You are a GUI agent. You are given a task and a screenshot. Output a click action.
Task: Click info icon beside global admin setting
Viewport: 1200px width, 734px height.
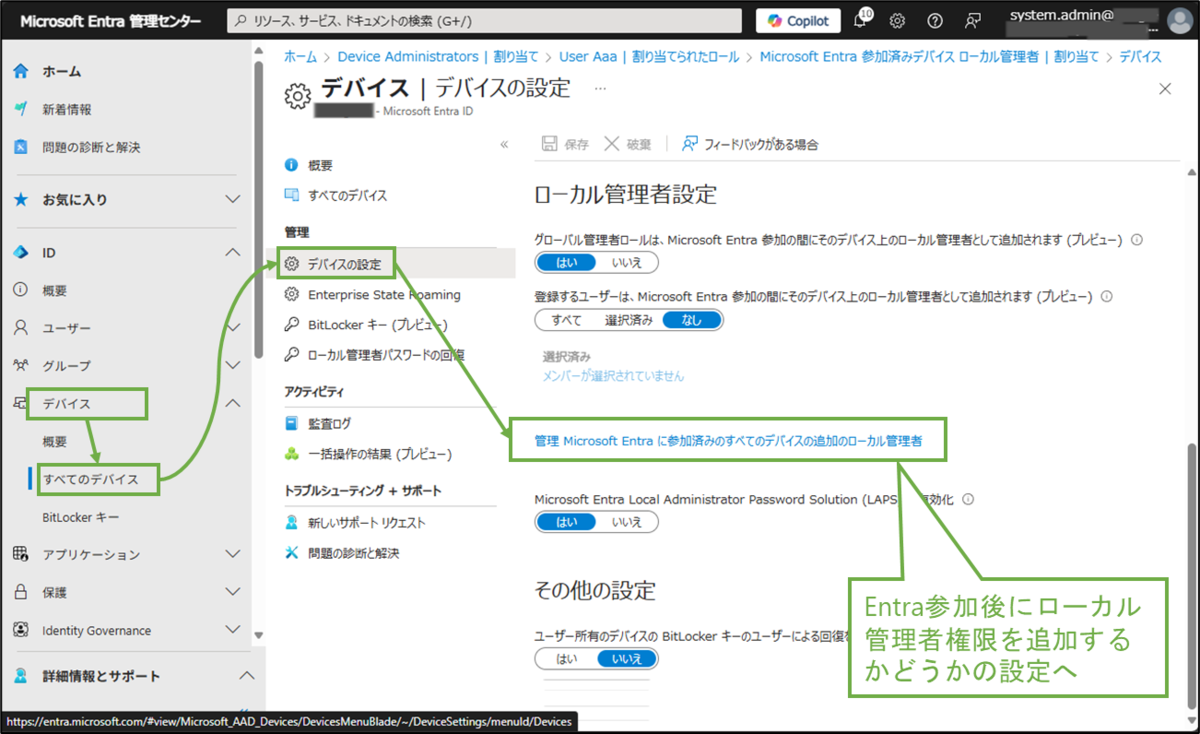pyautogui.click(x=1136, y=240)
